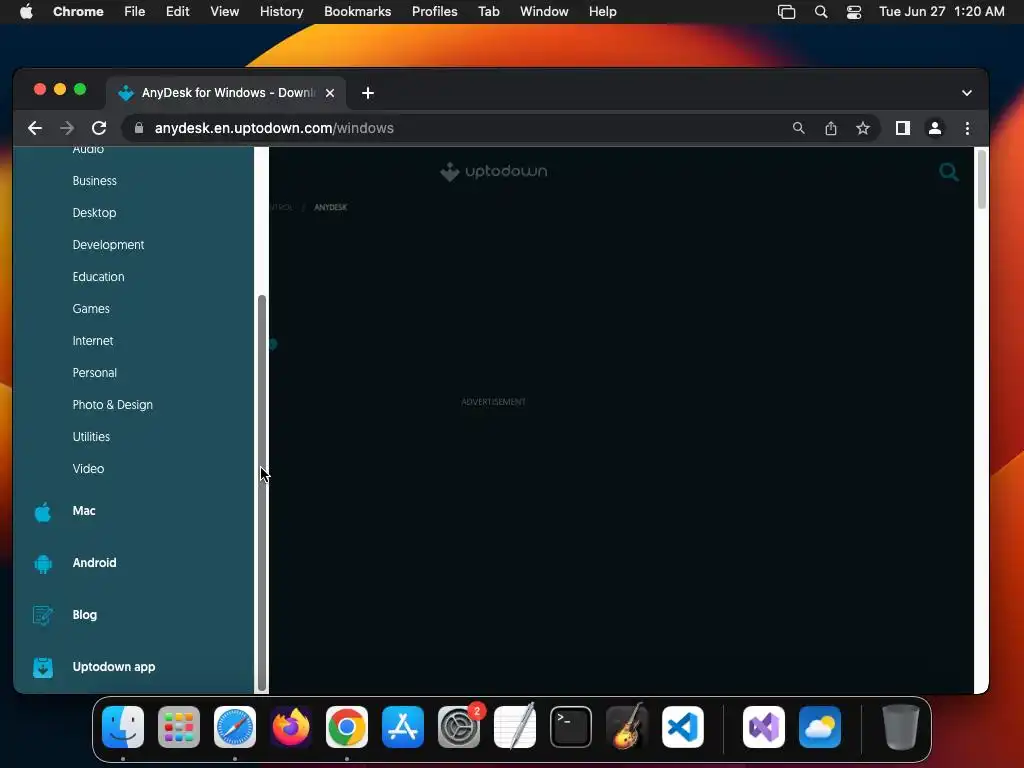This screenshot has height=768, width=1024.
Task: Open the Bookmarks menu
Action: (x=357, y=12)
